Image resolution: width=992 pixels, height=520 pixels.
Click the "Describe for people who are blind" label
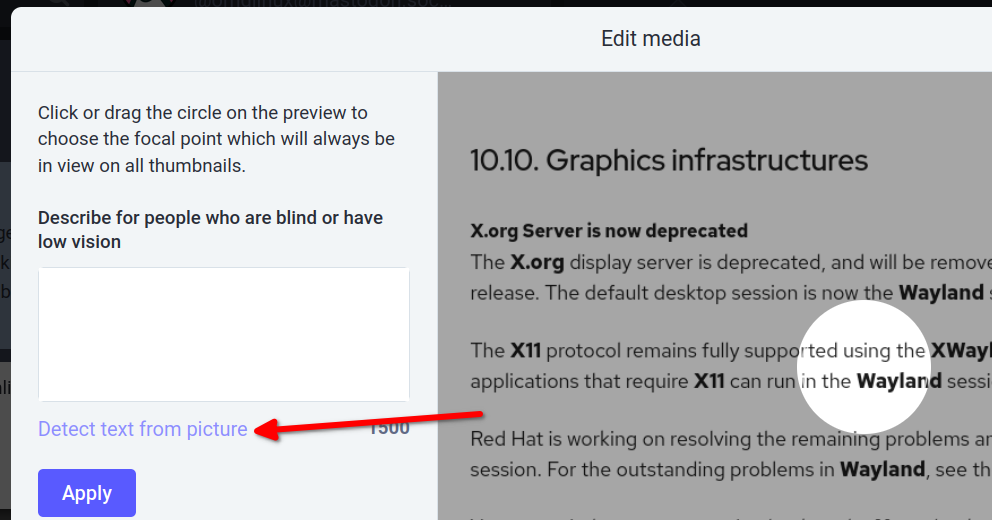(x=210, y=229)
